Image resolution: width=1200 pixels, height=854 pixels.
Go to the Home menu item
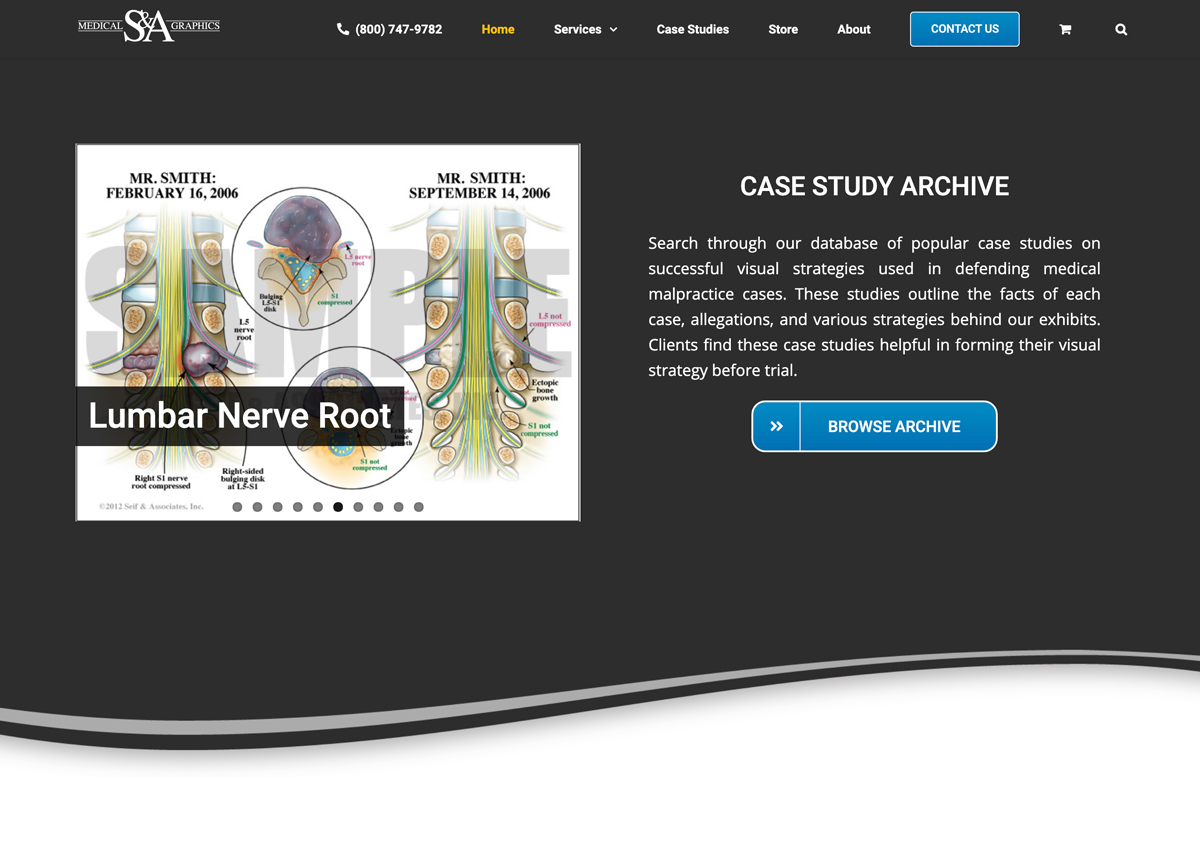pos(498,29)
